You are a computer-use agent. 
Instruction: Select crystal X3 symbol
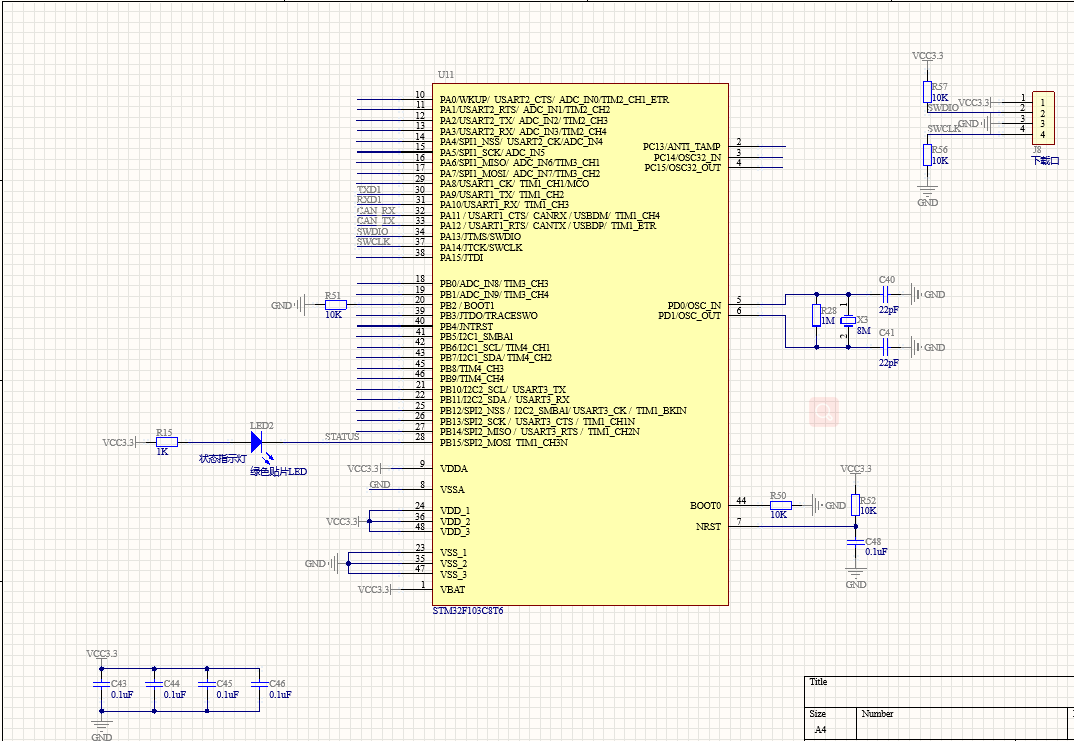849,321
